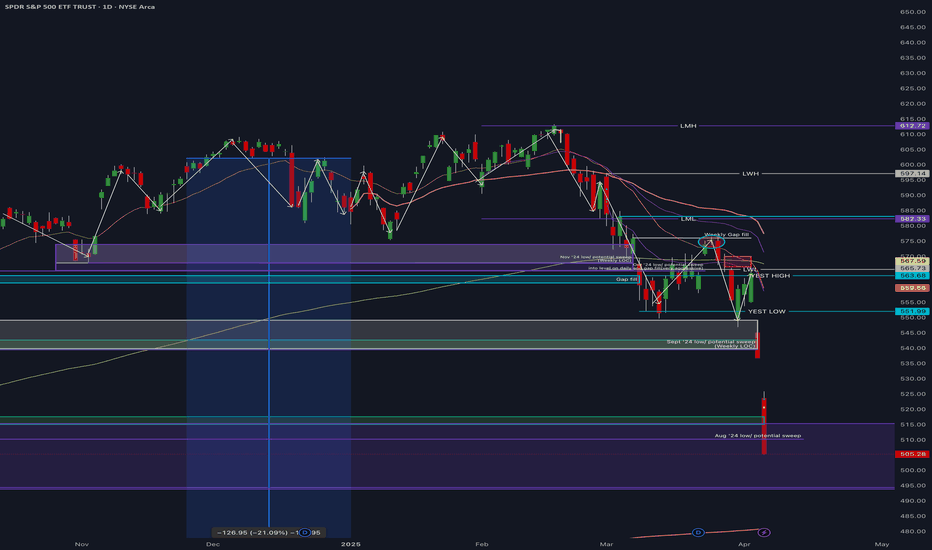Click the Feb label on the time axis
This screenshot has width=932, height=550.
[481, 544]
